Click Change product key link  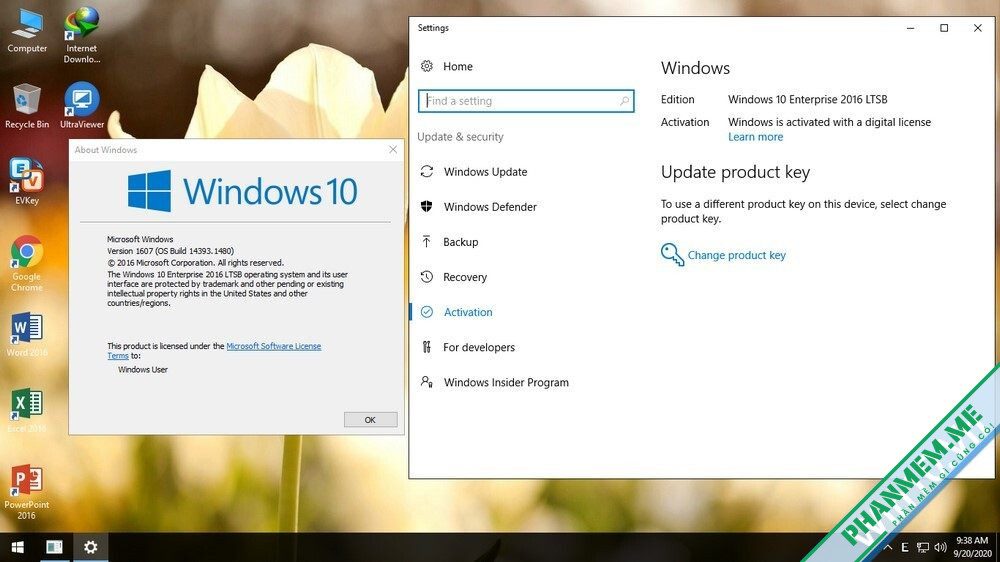coord(737,255)
